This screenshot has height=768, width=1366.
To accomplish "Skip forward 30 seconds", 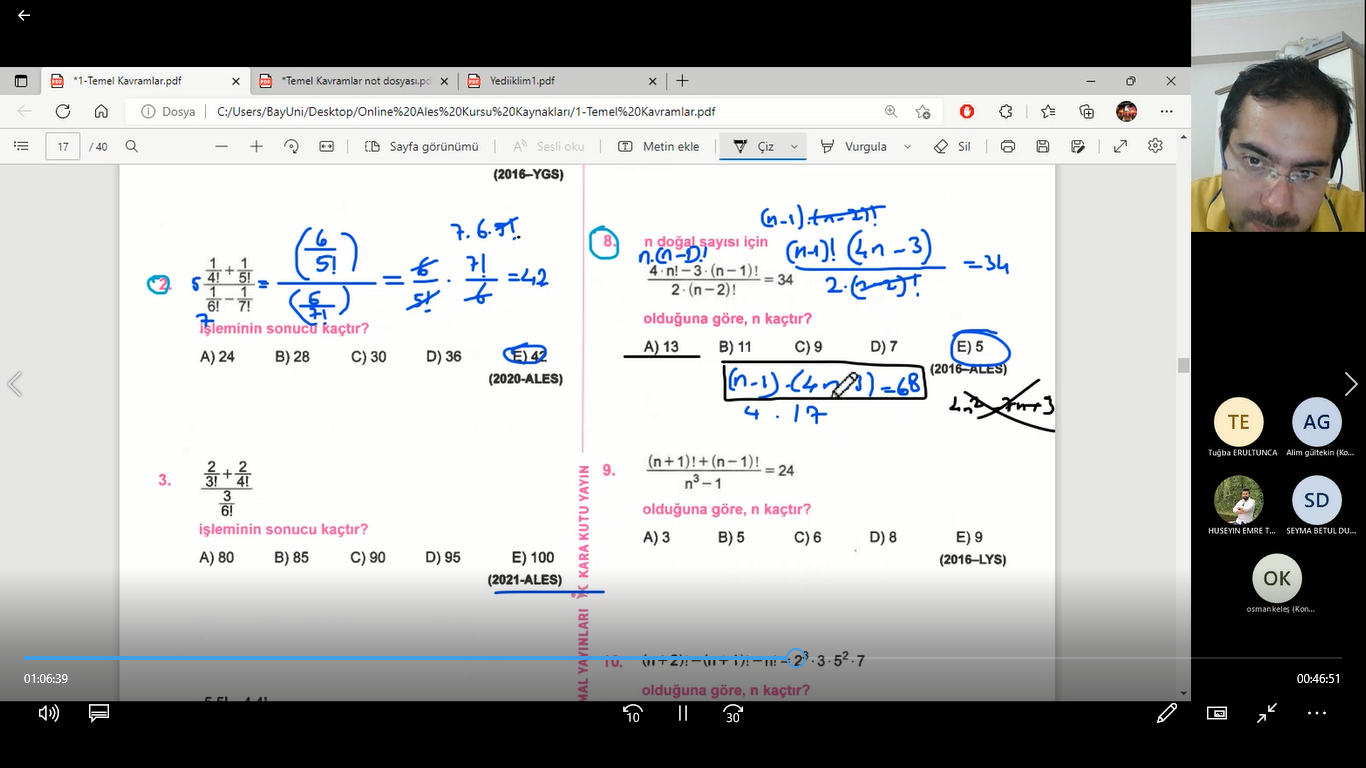I will click(733, 713).
